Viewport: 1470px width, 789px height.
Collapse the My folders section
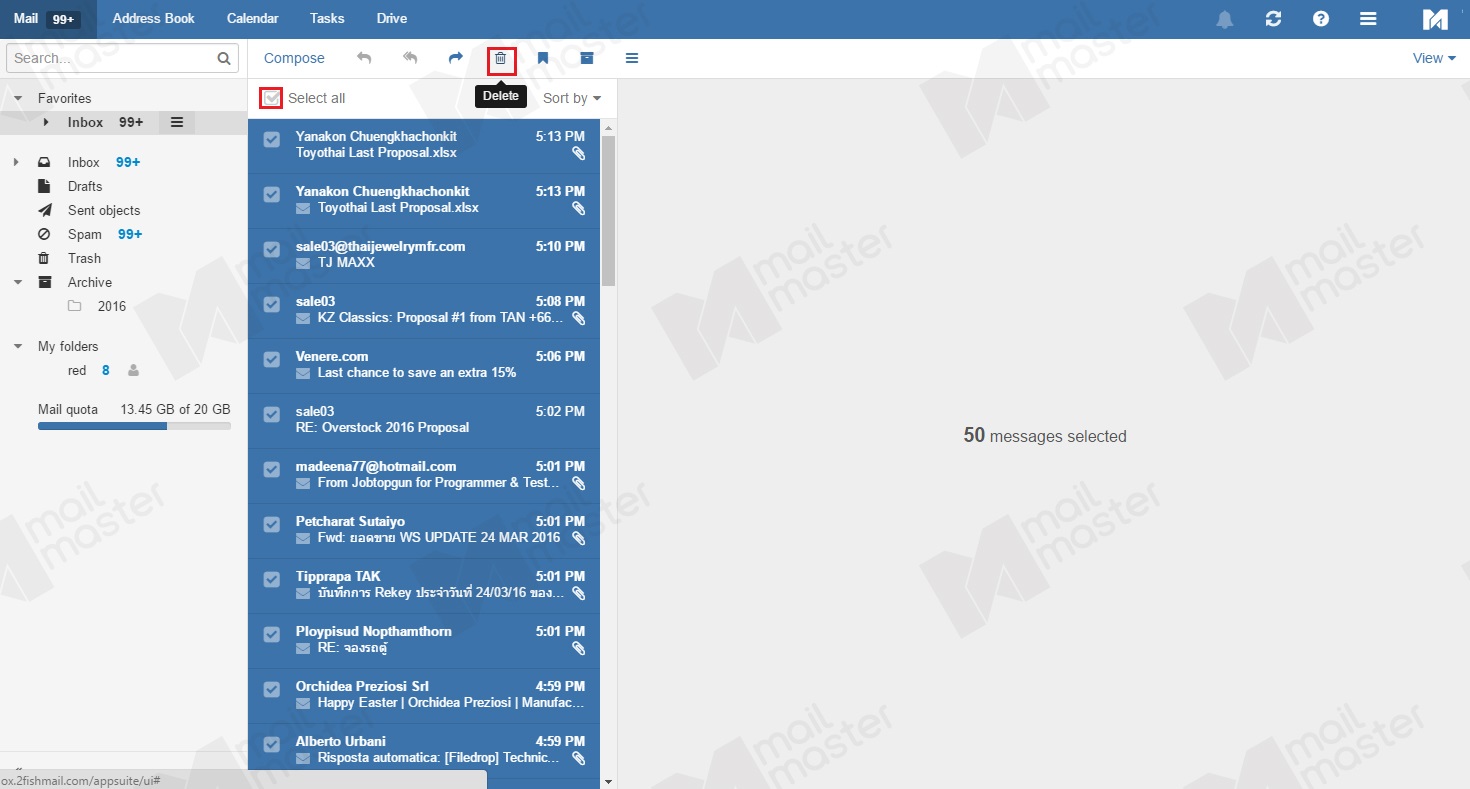click(x=18, y=346)
